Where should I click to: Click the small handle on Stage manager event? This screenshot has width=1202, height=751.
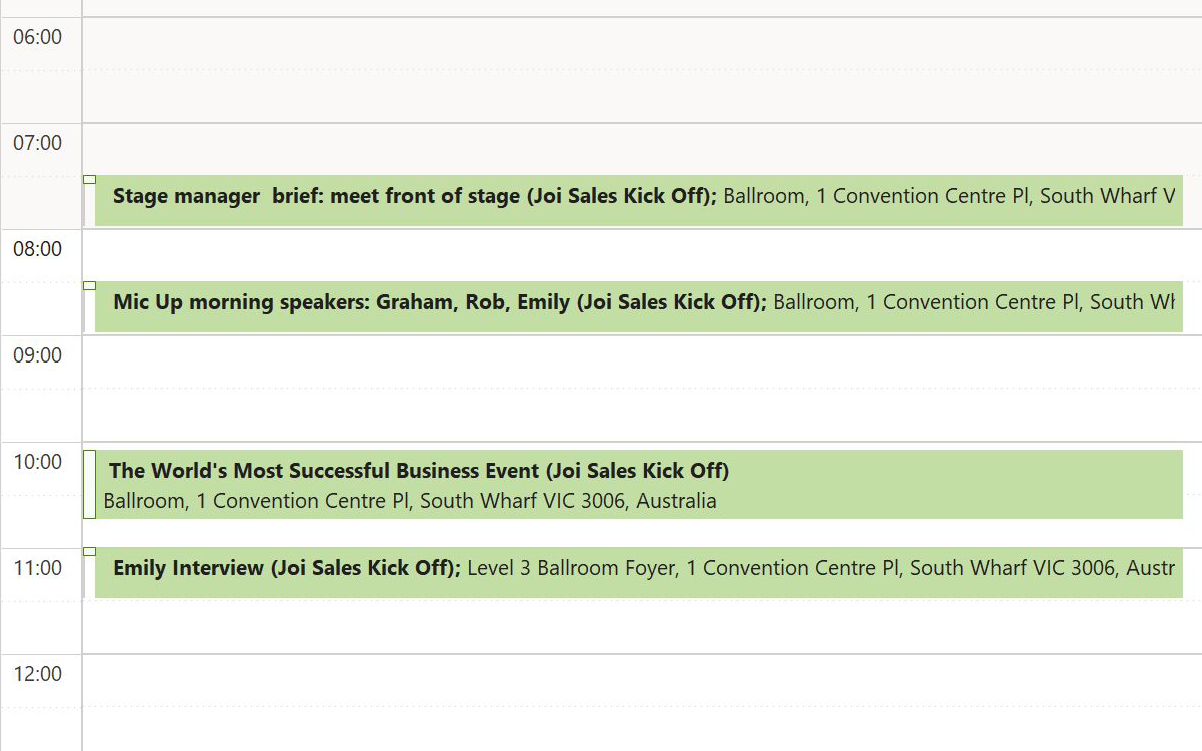pyautogui.click(x=90, y=180)
